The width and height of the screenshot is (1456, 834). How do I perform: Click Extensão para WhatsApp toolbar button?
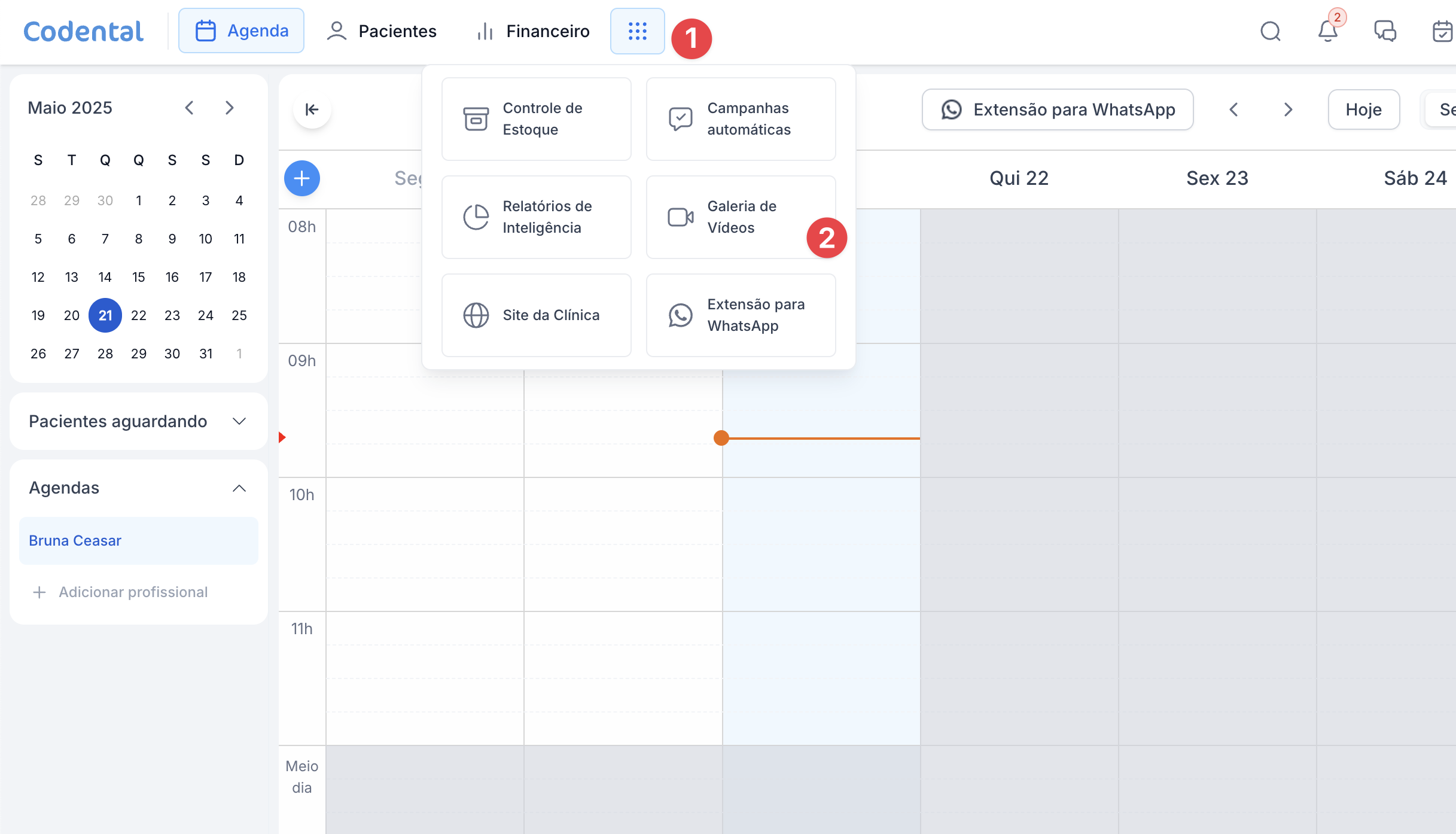click(1057, 109)
